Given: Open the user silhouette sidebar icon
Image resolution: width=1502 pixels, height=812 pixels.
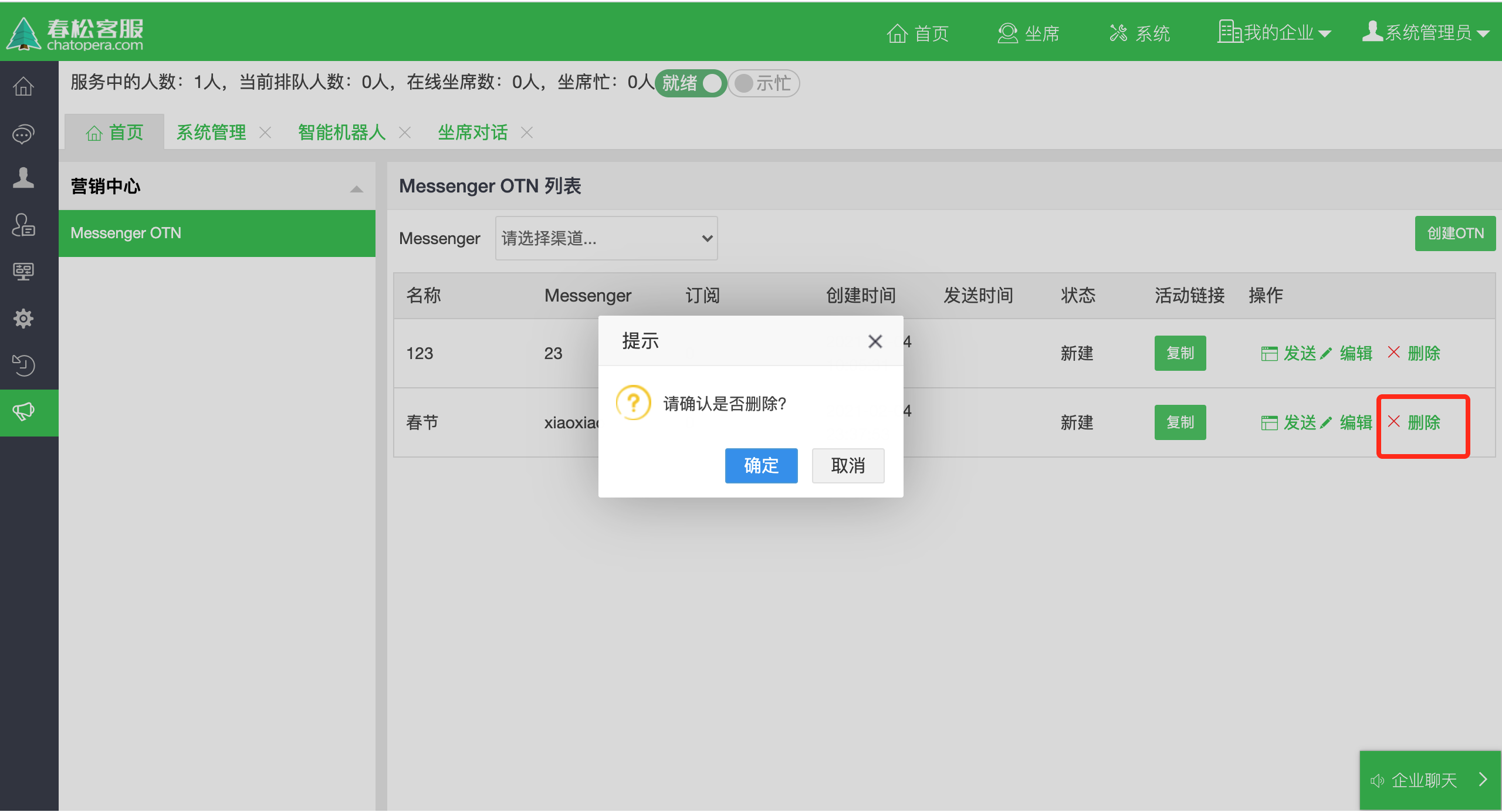Looking at the screenshot, I should point(23,178).
